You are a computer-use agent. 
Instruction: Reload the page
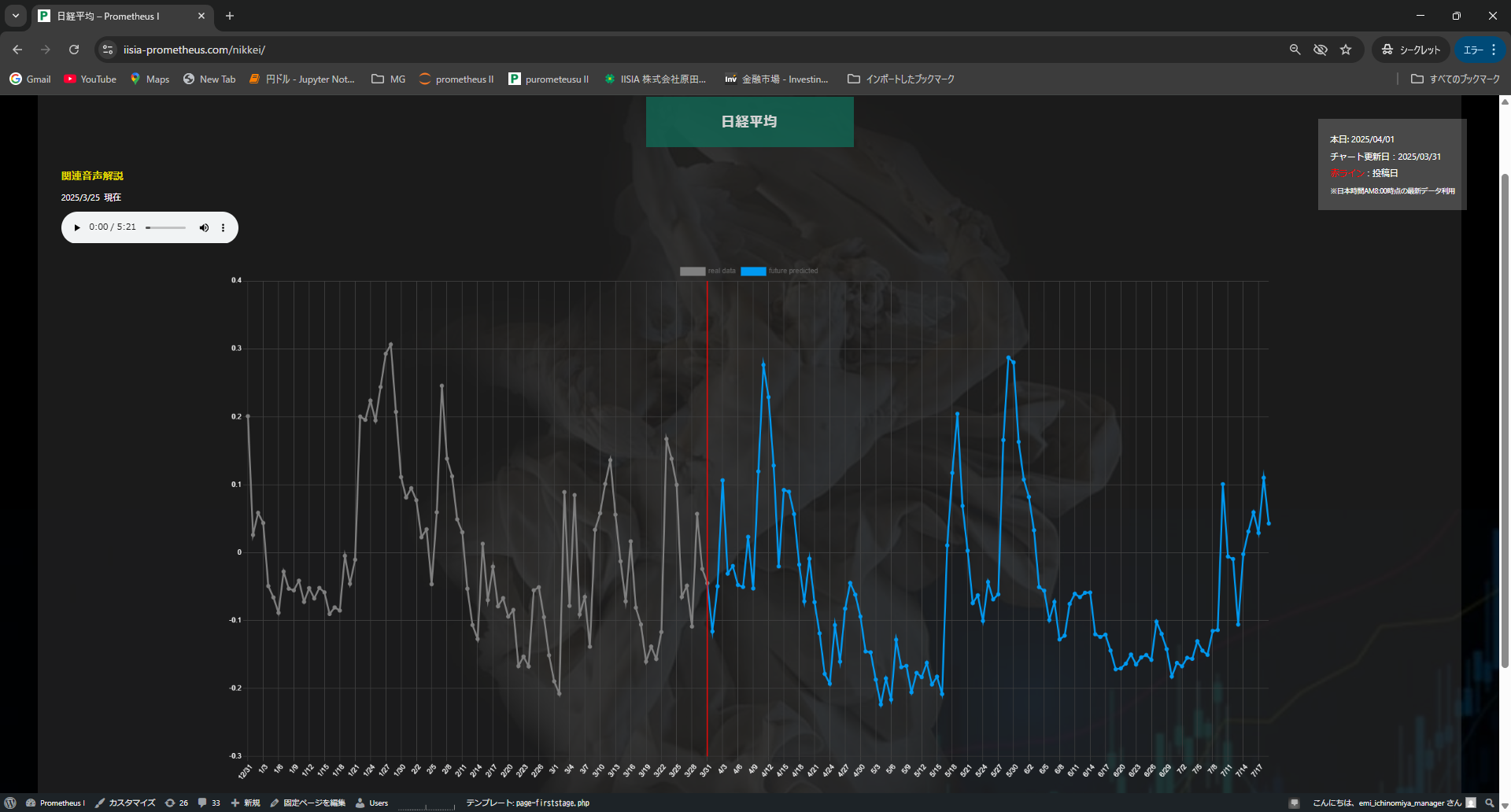pyautogui.click(x=74, y=50)
